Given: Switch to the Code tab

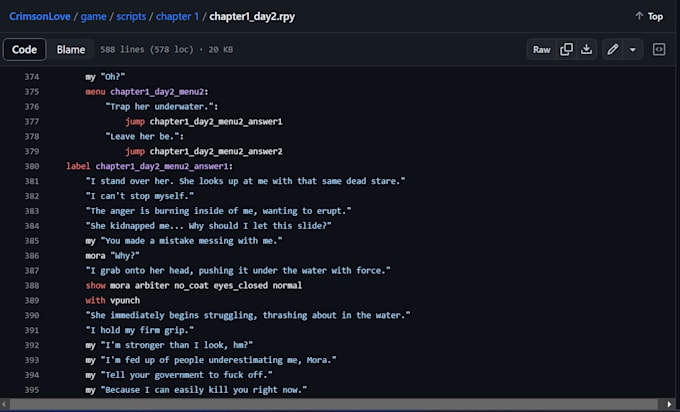Looking at the screenshot, I should (24, 49).
